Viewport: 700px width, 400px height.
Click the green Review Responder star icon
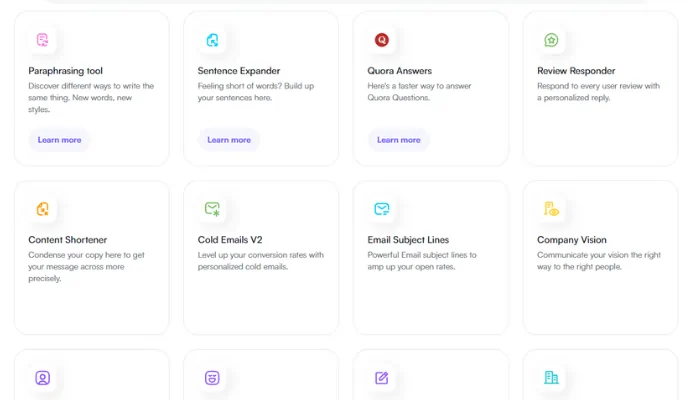coord(551,40)
